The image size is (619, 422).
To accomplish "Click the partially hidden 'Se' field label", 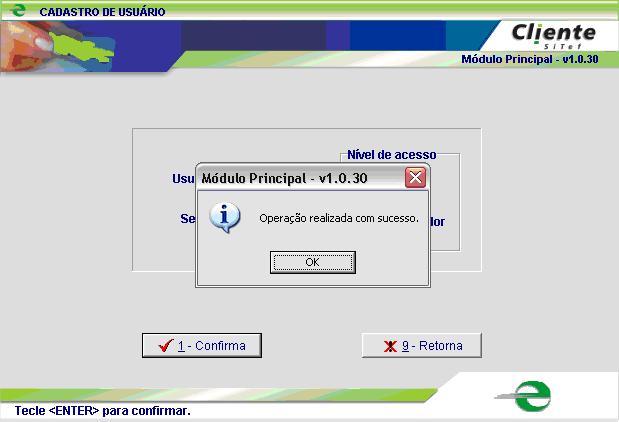I will (186, 218).
